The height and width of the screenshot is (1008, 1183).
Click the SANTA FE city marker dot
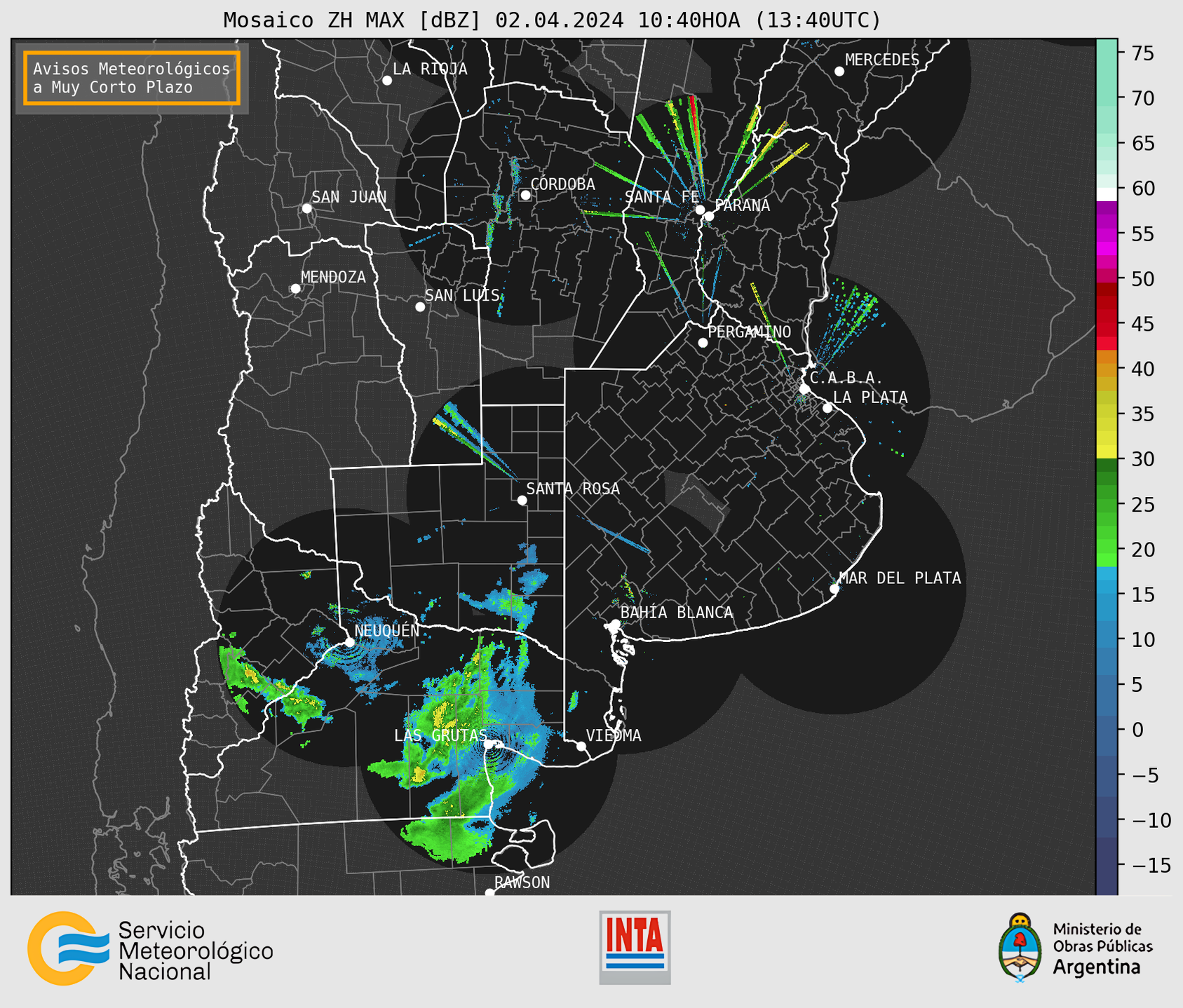coord(700,210)
